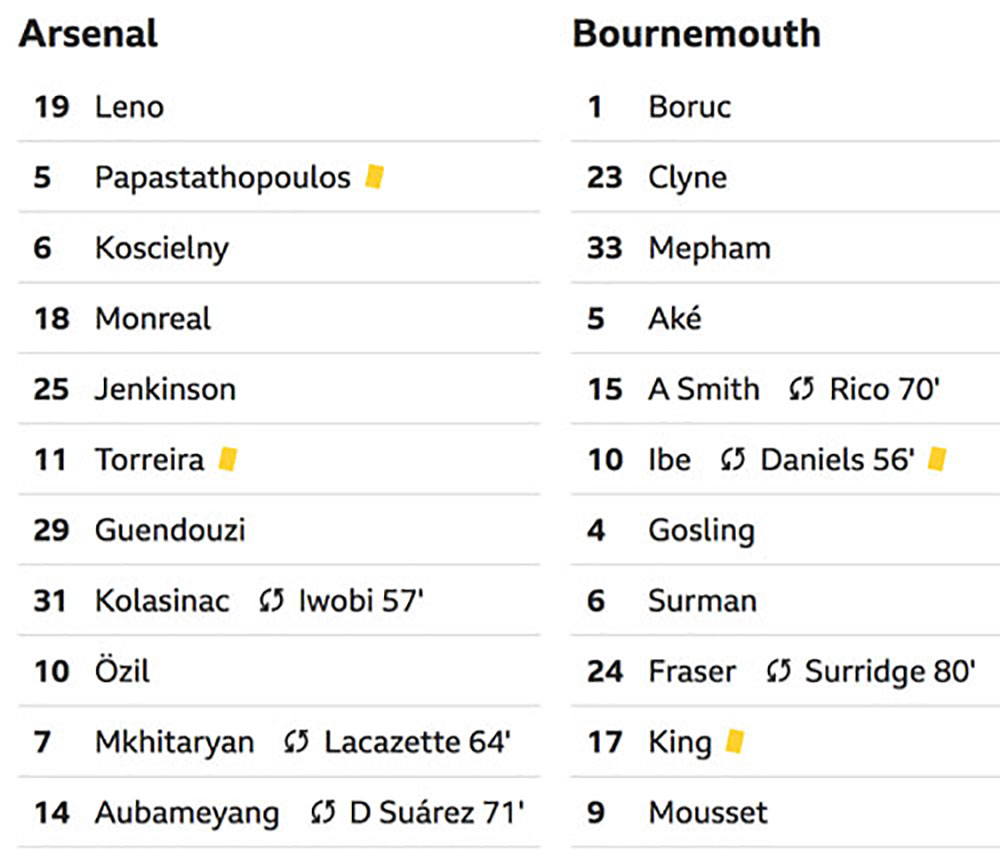
Task: Click Guendouzi in the Arsenal lineup
Action: (170, 530)
